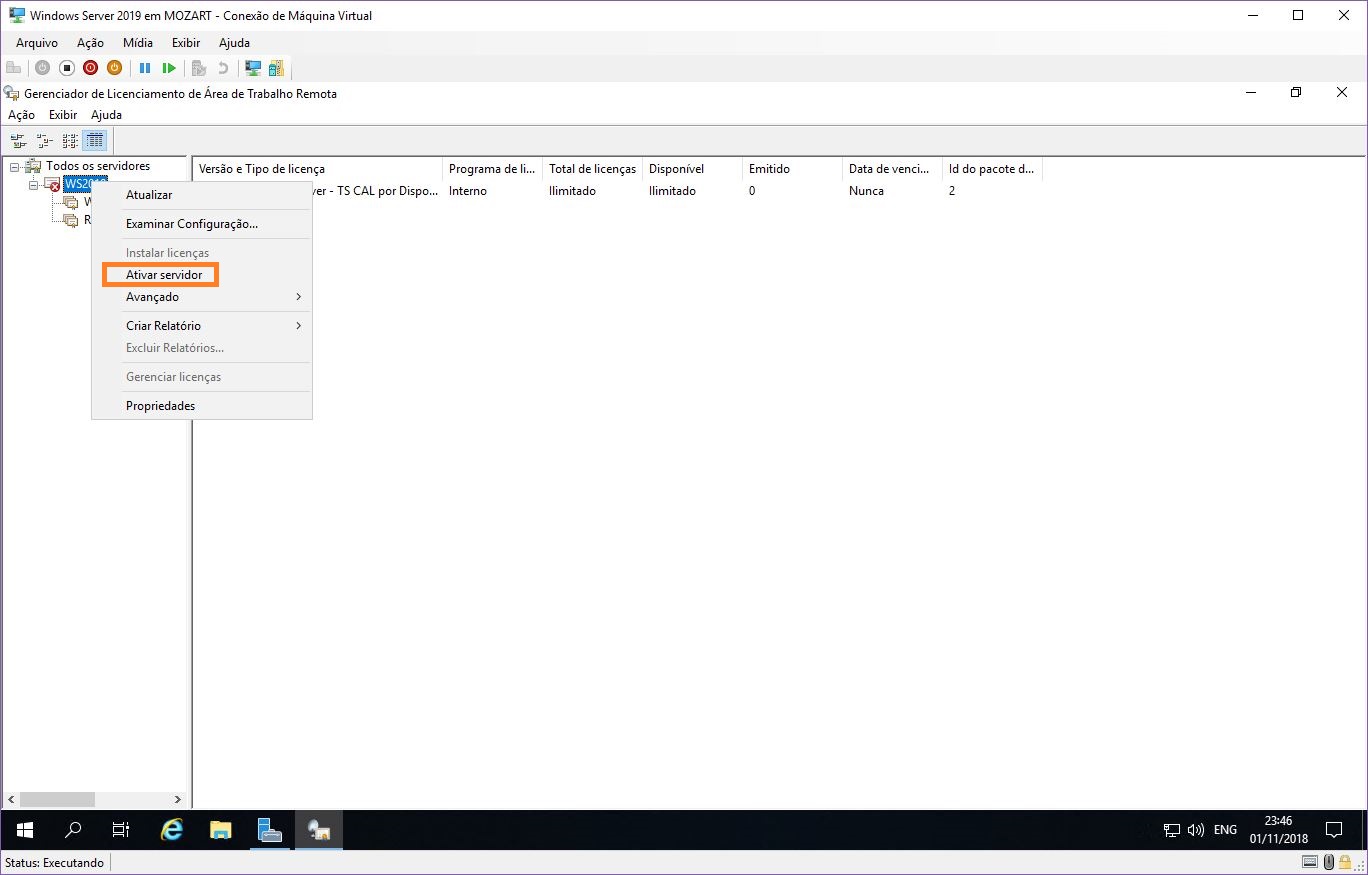Image resolution: width=1368 pixels, height=875 pixels.
Task: Reset the VM using the green play icon
Action: point(169,68)
